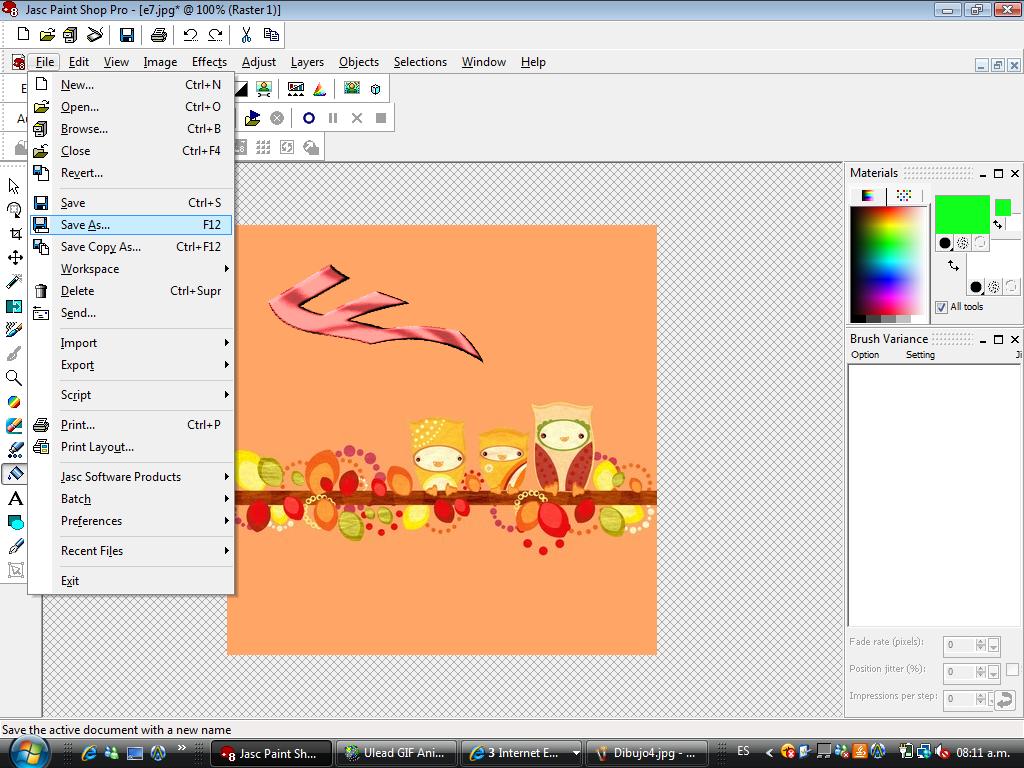Select the Pen tool
The height and width of the screenshot is (768, 1024).
click(14, 546)
